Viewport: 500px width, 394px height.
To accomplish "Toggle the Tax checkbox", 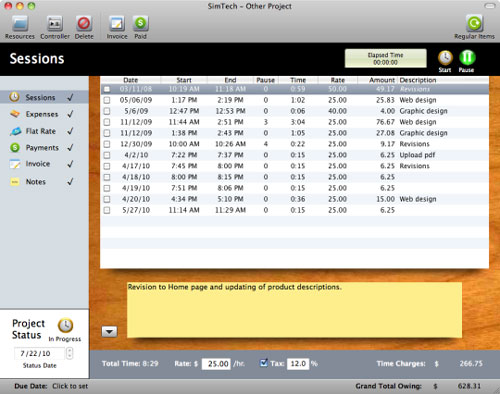I will [x=264, y=363].
